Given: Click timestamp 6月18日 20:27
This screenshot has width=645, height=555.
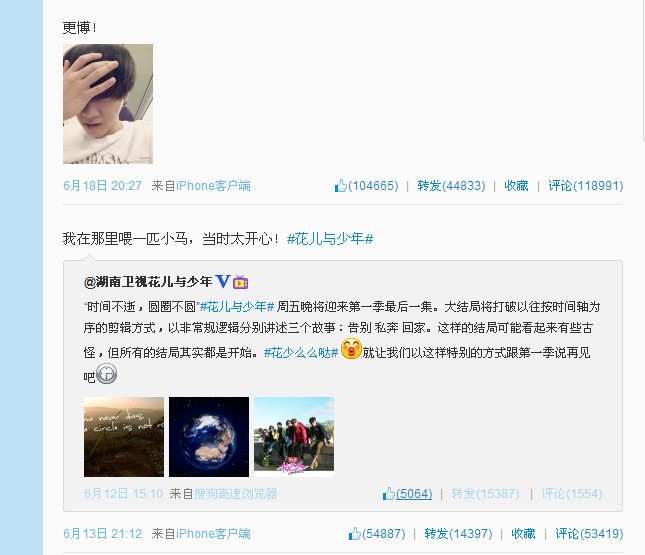Looking at the screenshot, I should point(102,186).
